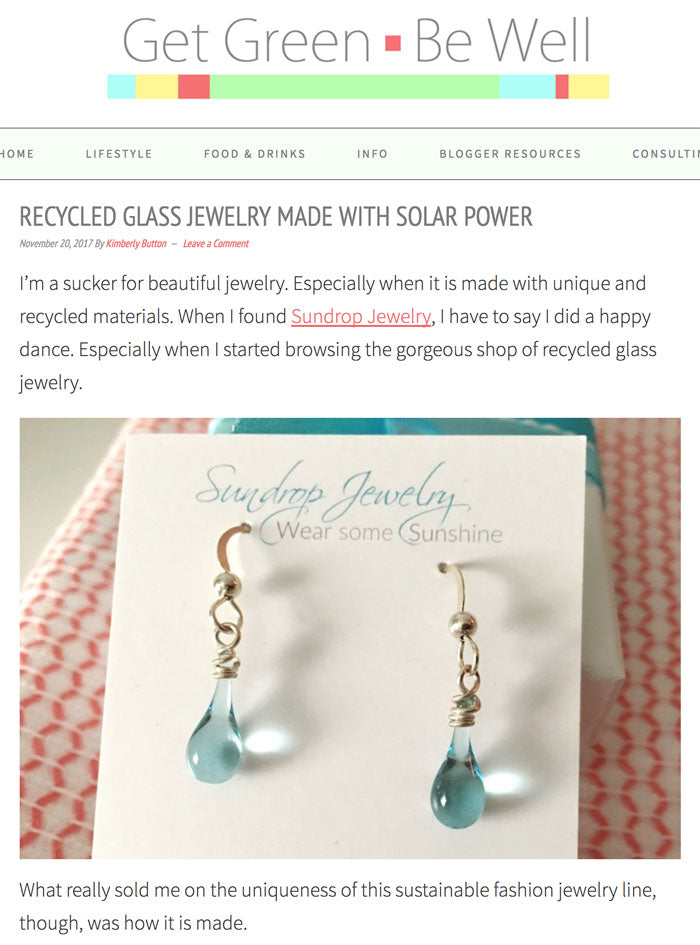Follow the Sundrop Jewelry hyperlink
The height and width of the screenshot is (945, 700).
click(x=361, y=316)
